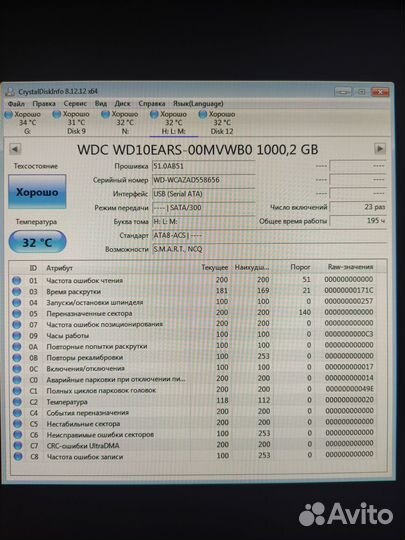
Task: Click interface field USB (Serial ATA)
Action: 203,194
